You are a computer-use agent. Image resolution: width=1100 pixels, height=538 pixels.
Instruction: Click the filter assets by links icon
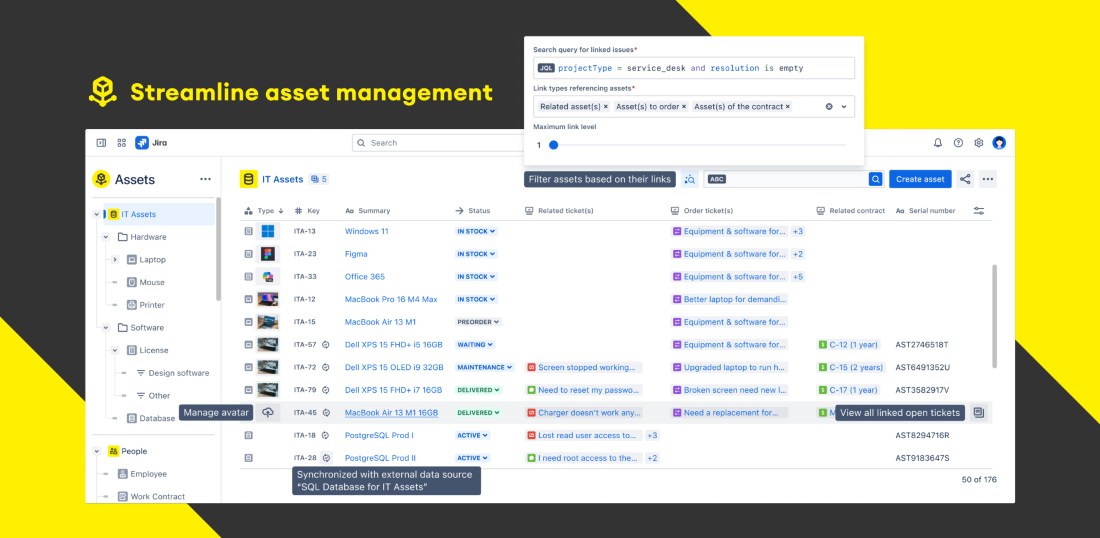(689, 179)
